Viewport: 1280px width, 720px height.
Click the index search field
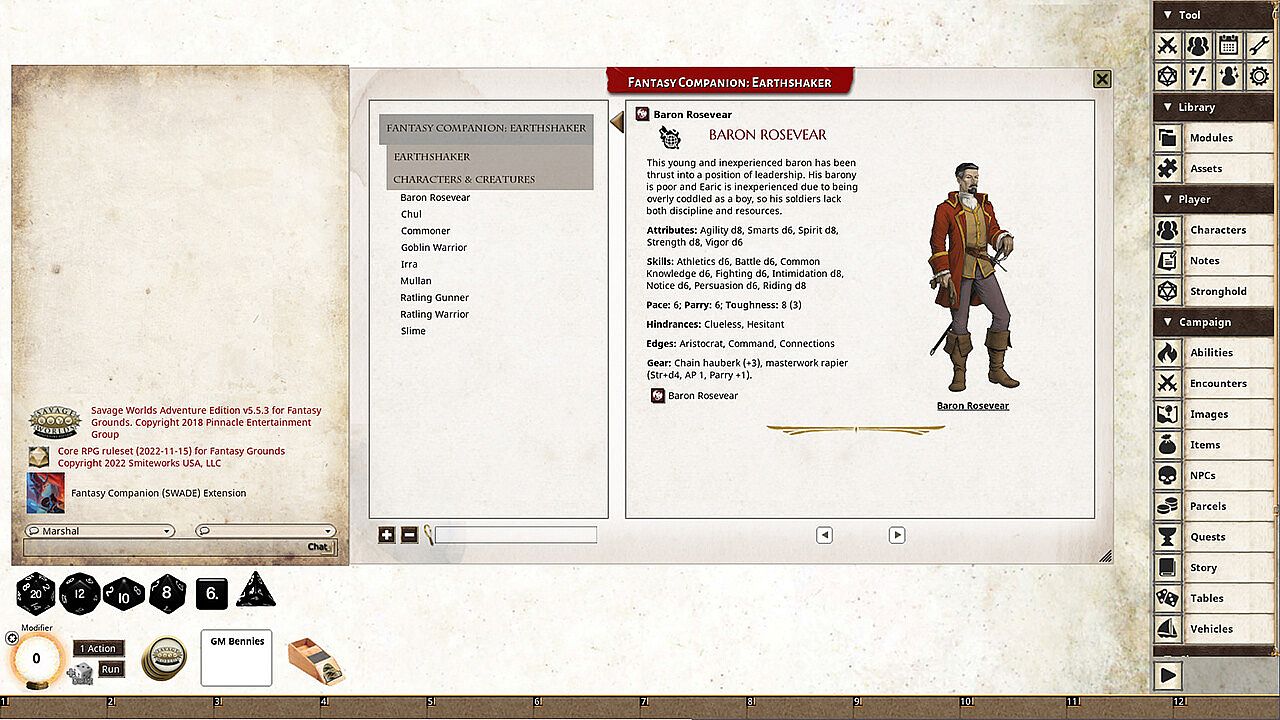pos(516,535)
